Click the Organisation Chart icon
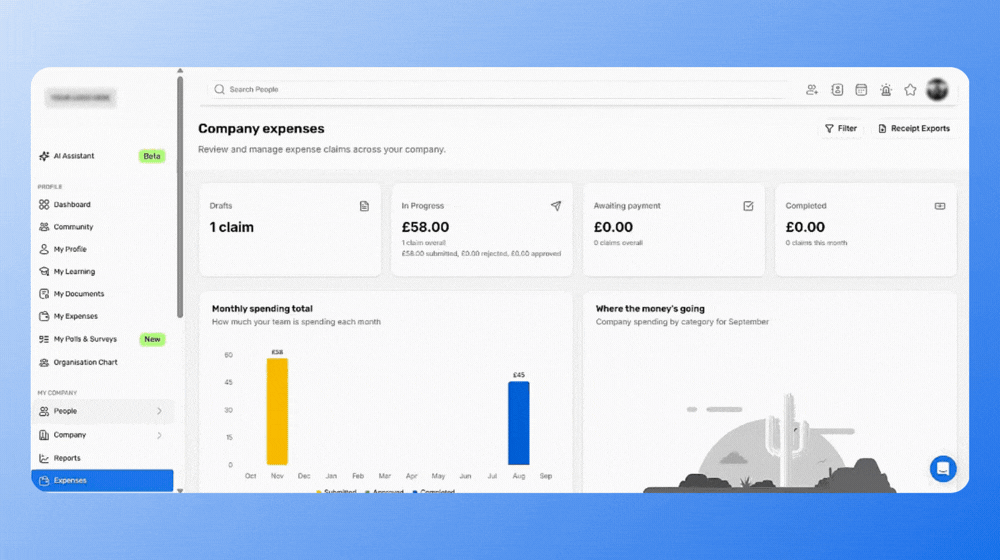The height and width of the screenshot is (560, 1000). 44,362
